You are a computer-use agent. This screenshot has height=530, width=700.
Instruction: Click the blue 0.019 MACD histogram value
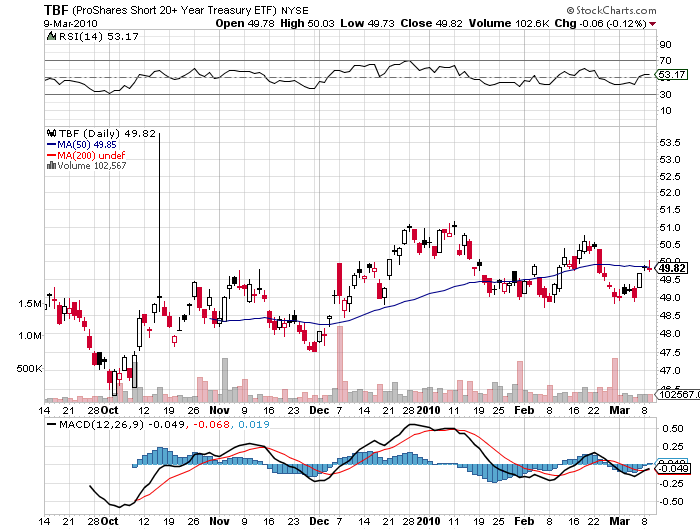coord(254,424)
